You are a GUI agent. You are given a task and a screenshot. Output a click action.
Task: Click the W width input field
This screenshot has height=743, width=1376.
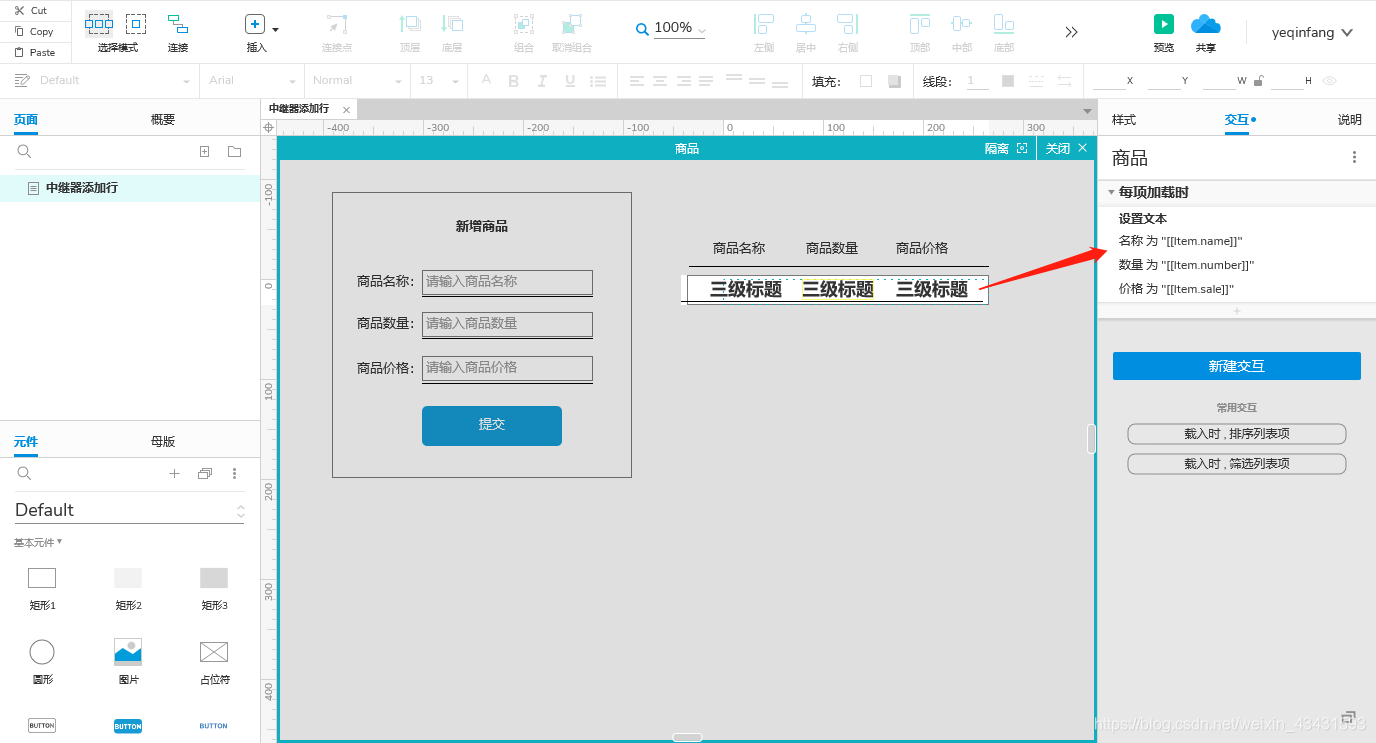coord(1219,81)
